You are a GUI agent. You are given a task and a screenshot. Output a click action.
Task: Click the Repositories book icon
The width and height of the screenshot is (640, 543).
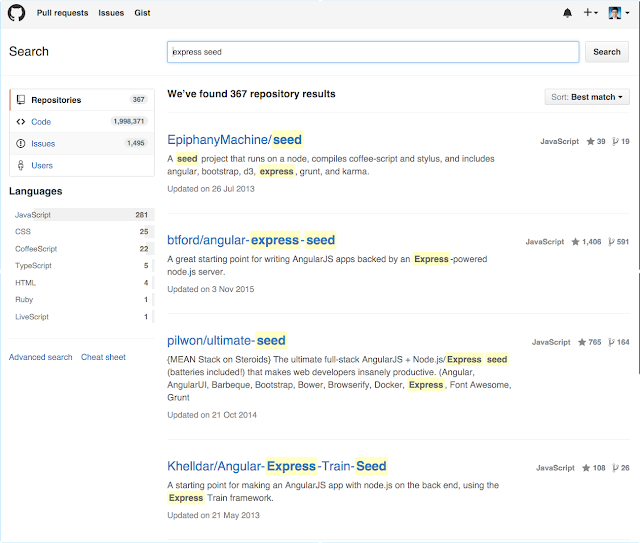21,100
